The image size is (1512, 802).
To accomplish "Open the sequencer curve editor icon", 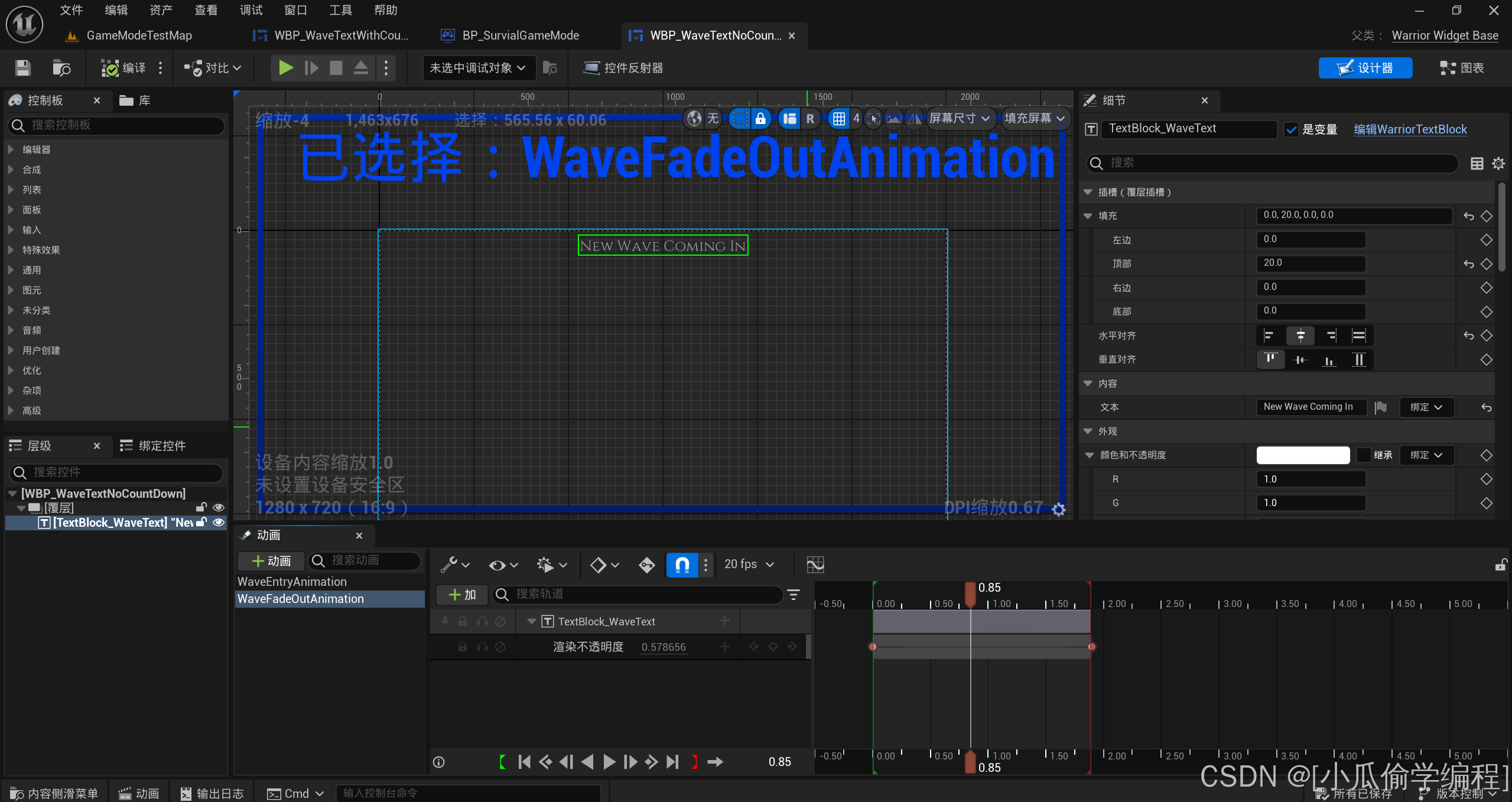I will click(815, 565).
